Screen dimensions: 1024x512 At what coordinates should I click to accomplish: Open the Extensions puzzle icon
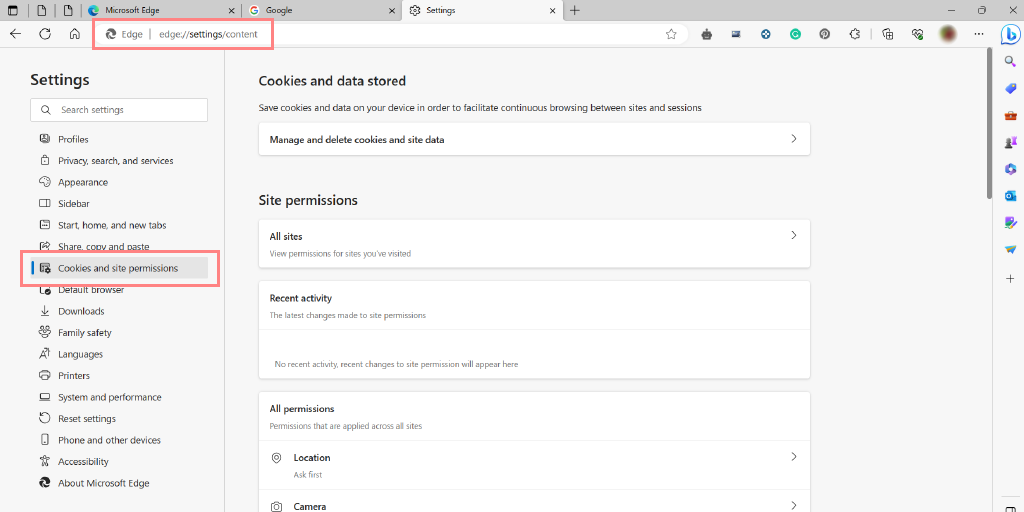[x=854, y=34]
